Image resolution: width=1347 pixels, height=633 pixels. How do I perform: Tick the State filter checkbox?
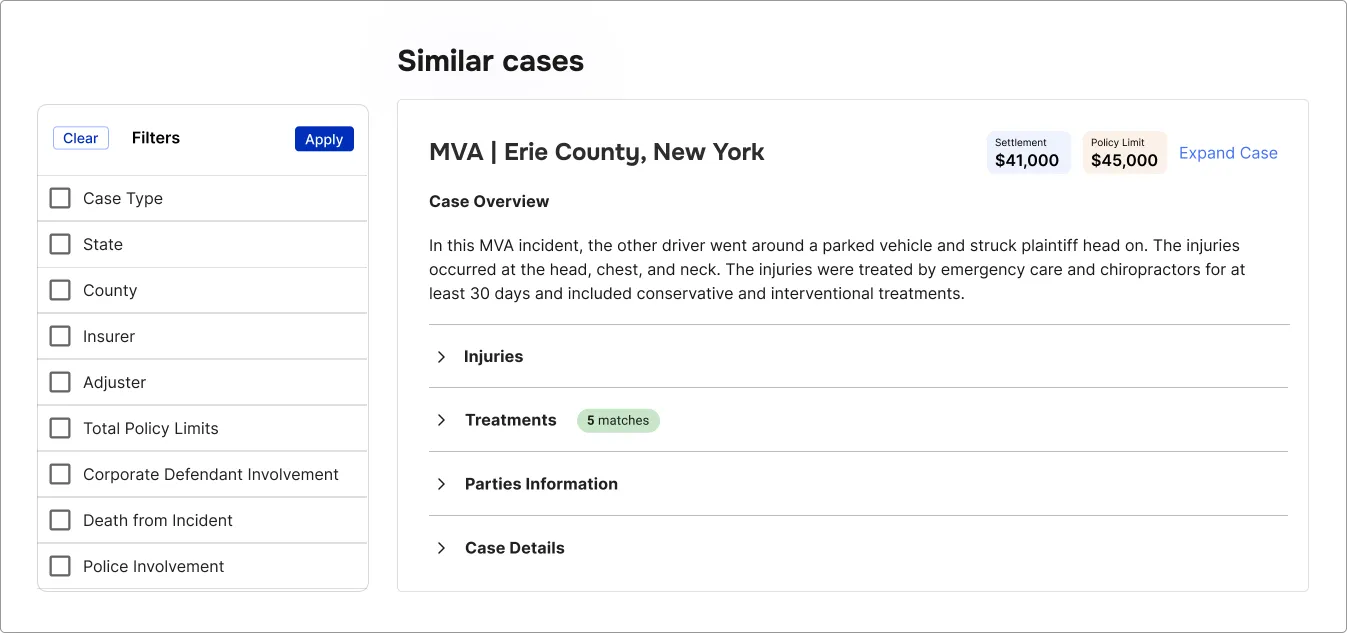(x=60, y=244)
